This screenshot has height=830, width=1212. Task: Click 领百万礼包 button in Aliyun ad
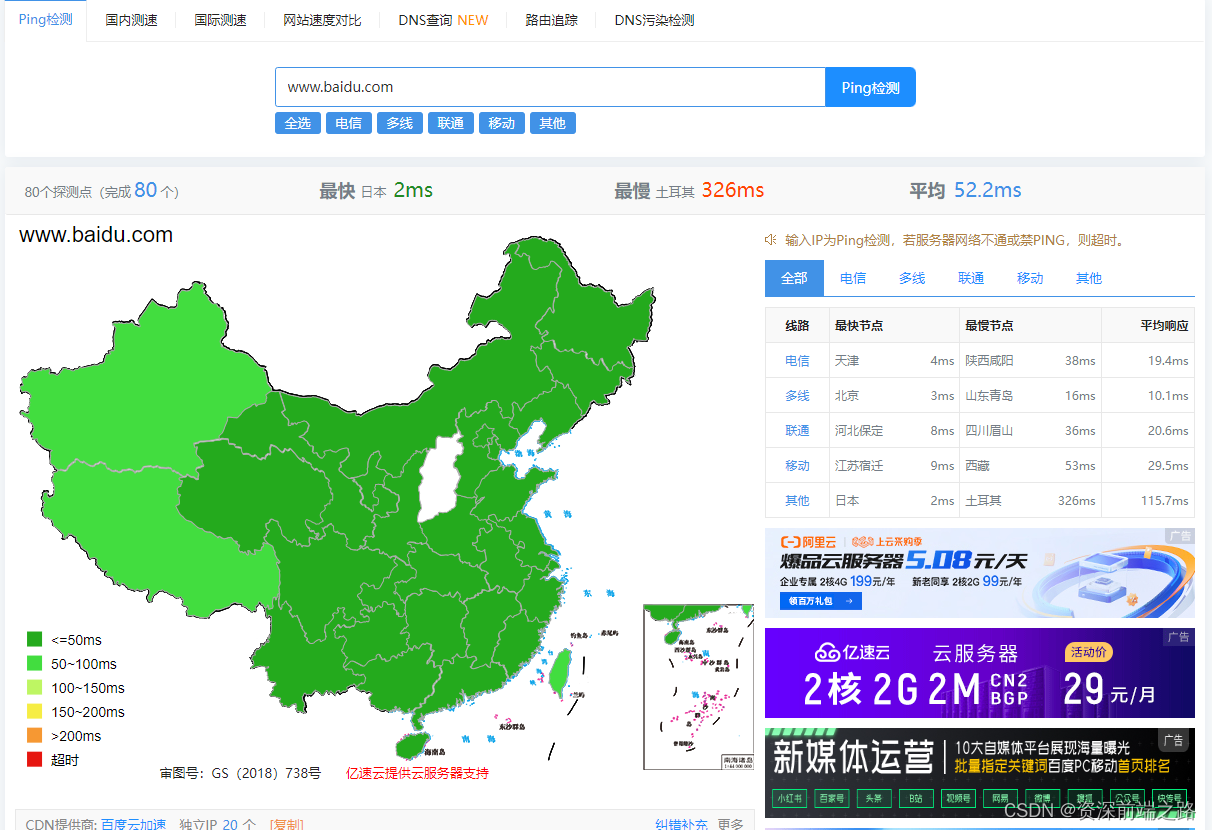(x=821, y=601)
